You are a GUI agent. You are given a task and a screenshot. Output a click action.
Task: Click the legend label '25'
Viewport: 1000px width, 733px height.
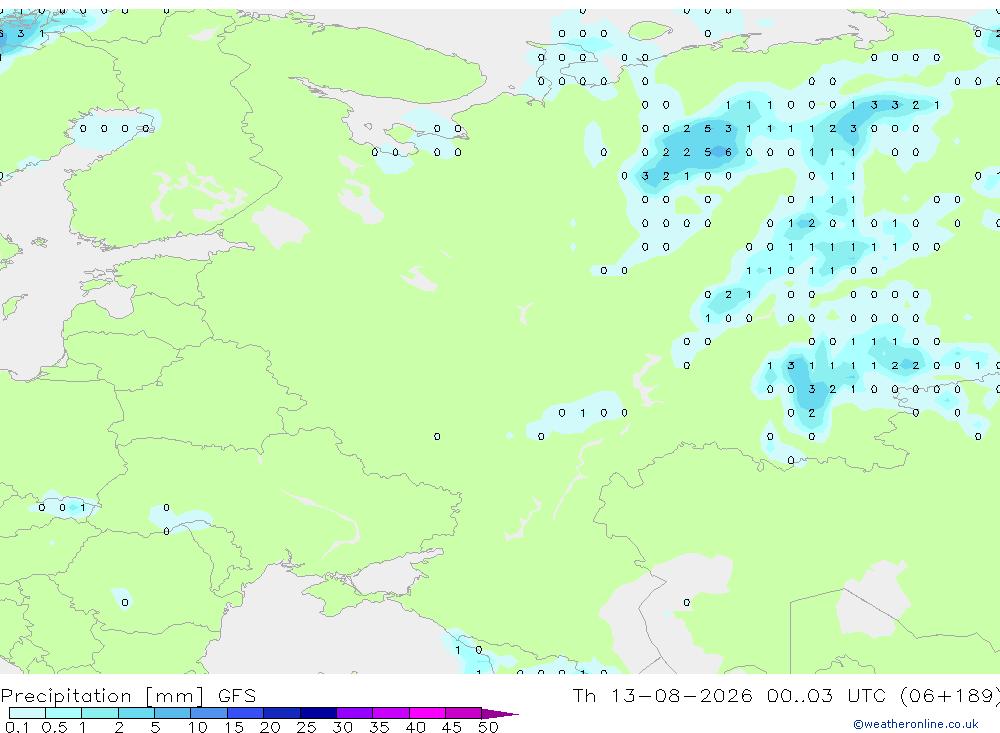[306, 727]
